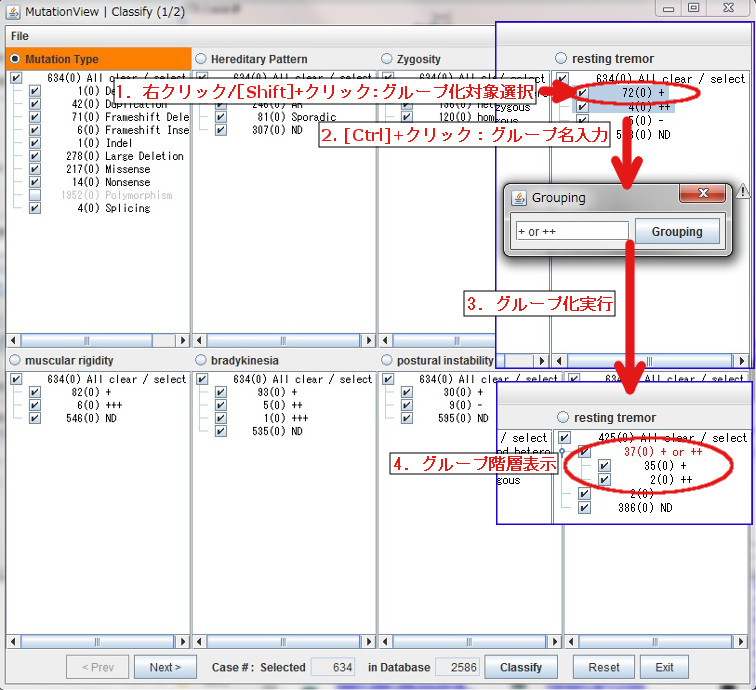Click left scroll arrow in Mutation Type panel
Screen dimensions: 756x690
[14, 340]
